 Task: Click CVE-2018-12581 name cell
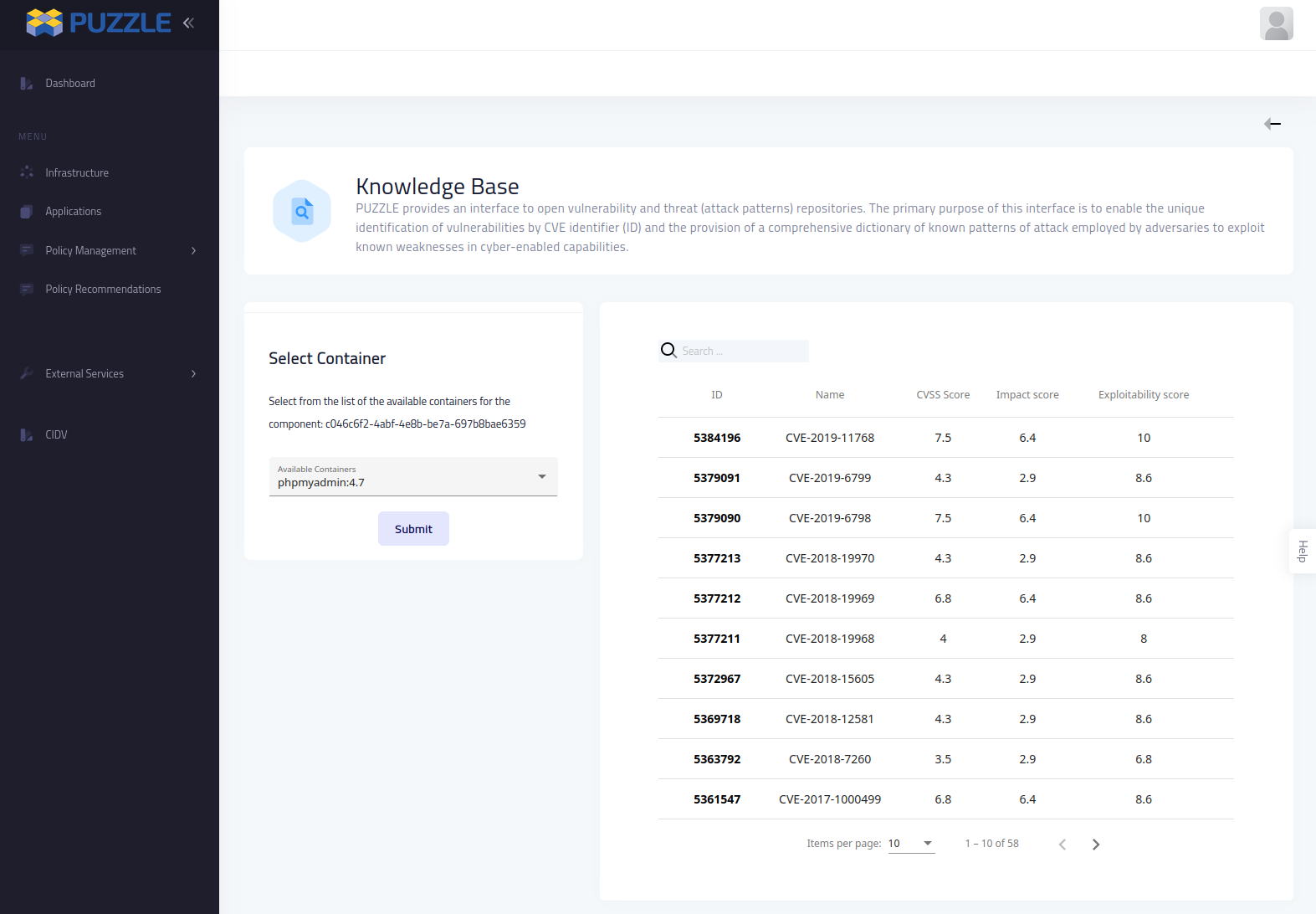(830, 719)
